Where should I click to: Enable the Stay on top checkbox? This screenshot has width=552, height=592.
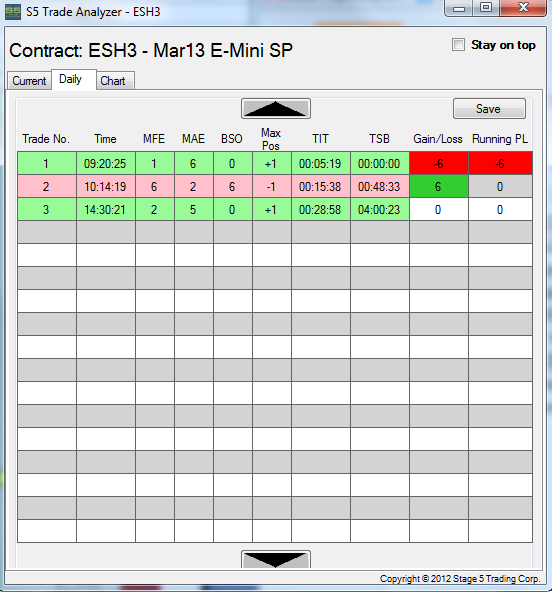[458, 45]
